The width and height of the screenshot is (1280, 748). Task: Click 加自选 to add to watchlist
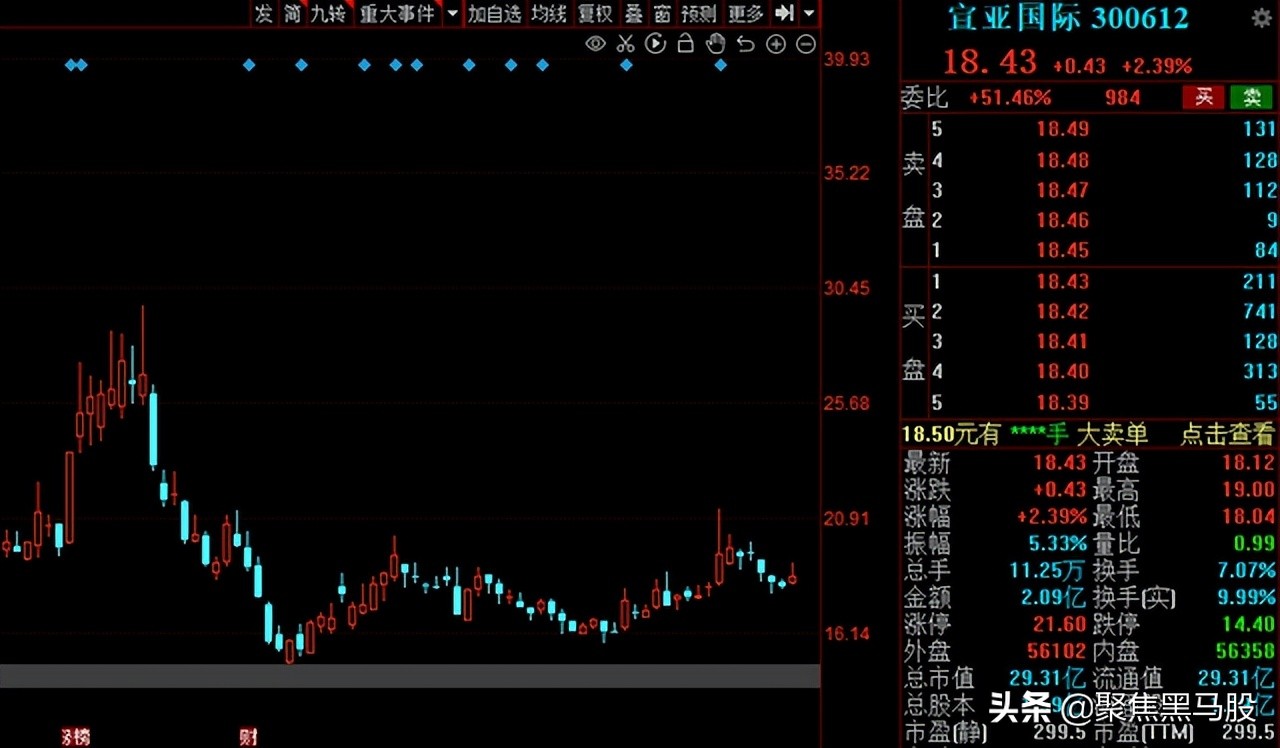pos(495,13)
